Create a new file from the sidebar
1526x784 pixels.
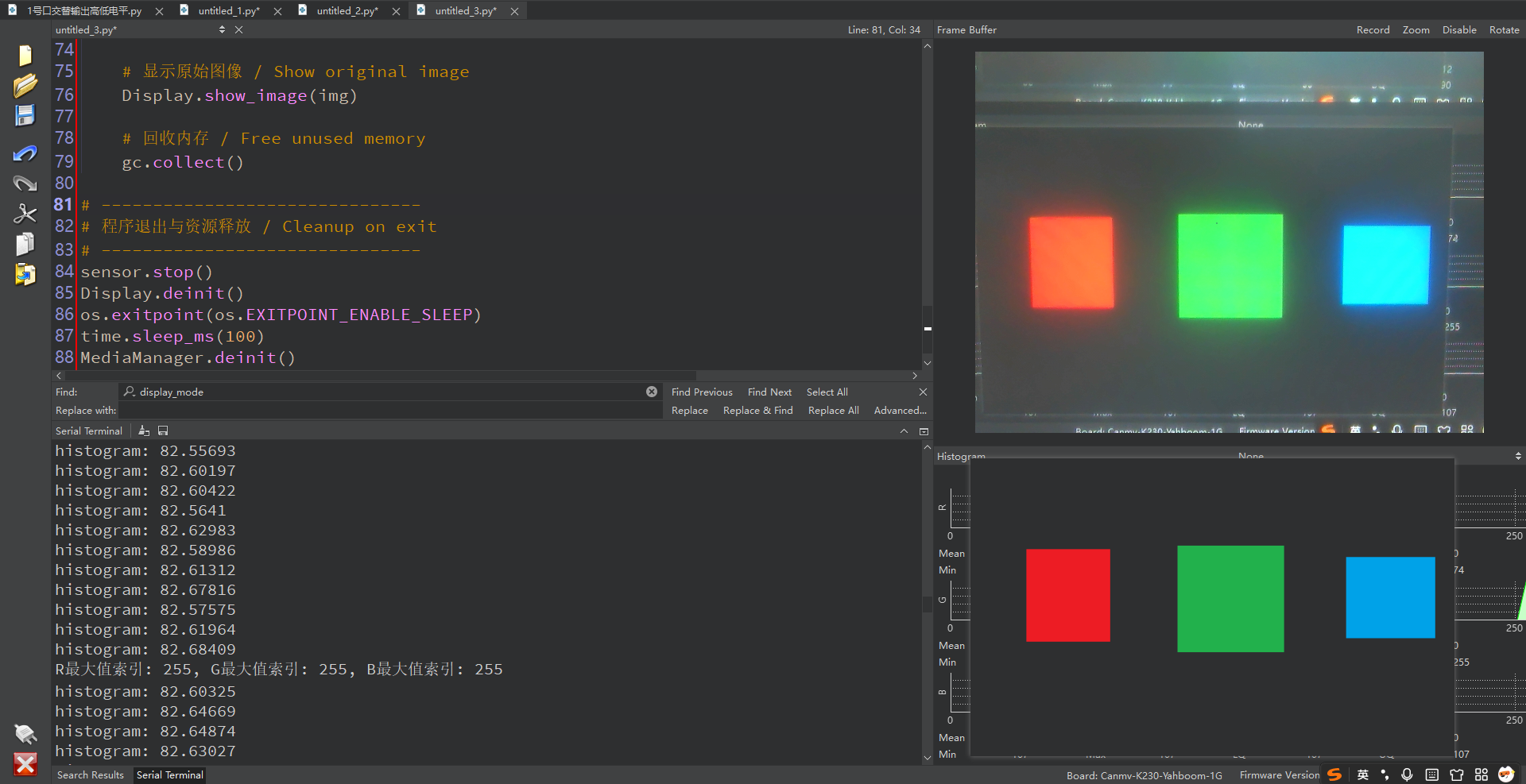point(25,55)
